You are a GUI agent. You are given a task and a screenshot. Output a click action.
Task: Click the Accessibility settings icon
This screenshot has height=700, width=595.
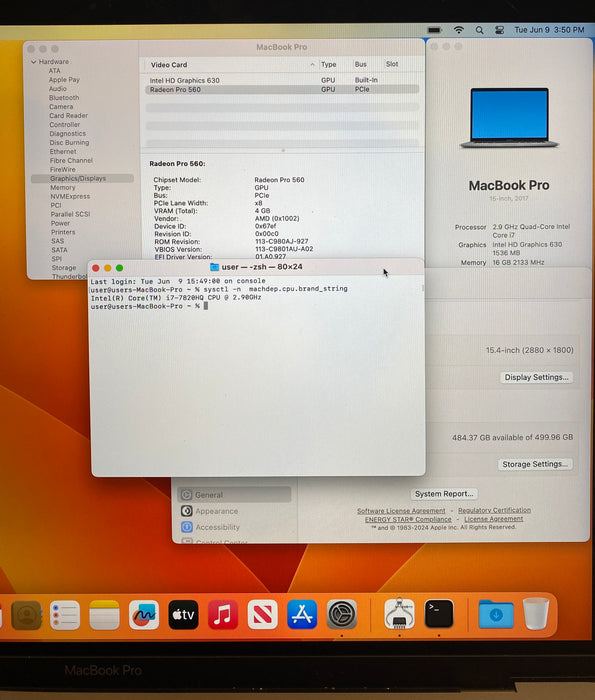[x=187, y=527]
